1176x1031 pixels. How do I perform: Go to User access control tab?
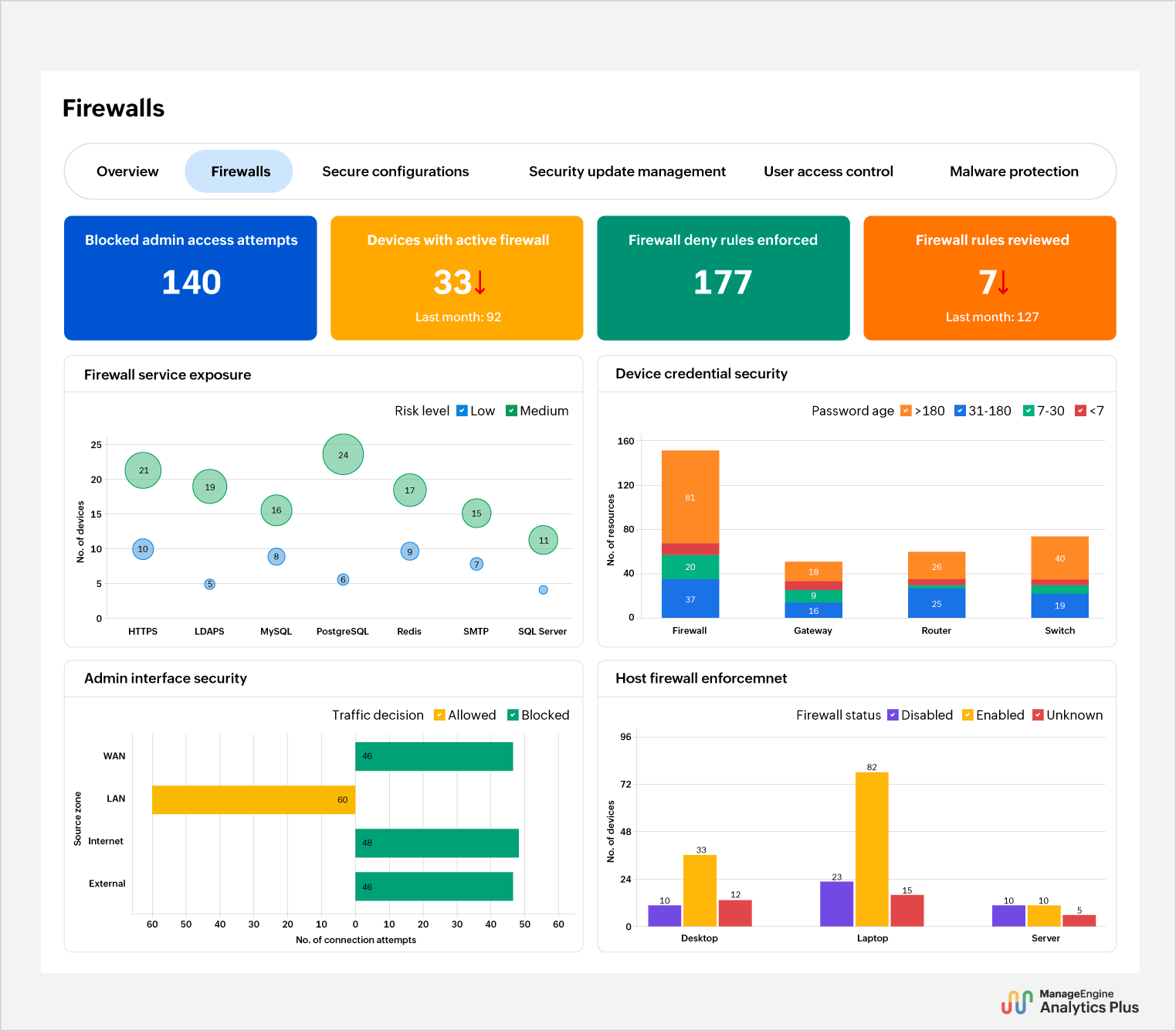pos(829,171)
